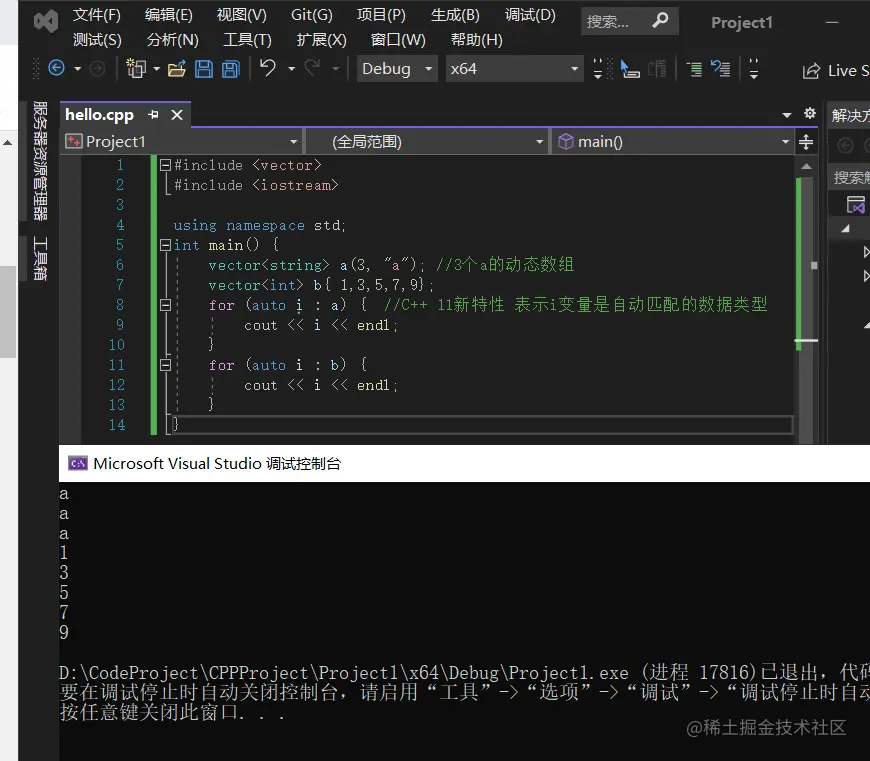Close the hello.cpp tab
870x761 pixels.
click(x=176, y=115)
